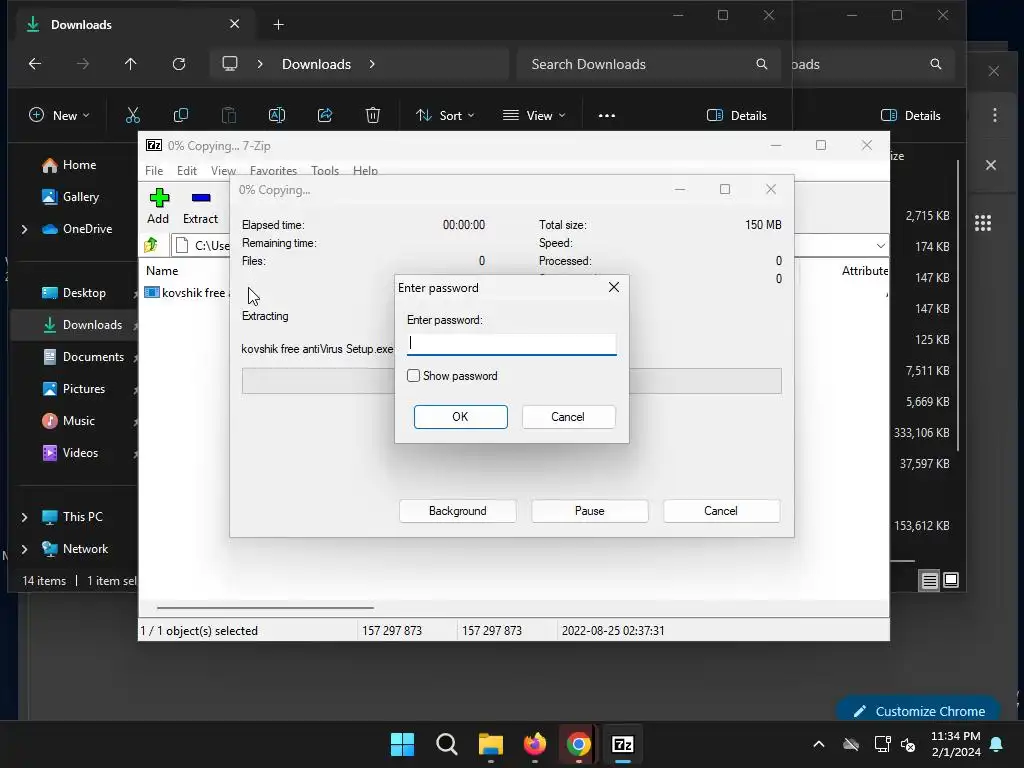Cancel the Enter password dialog
Screen dimensions: 1024x768
pyautogui.click(x=568, y=417)
